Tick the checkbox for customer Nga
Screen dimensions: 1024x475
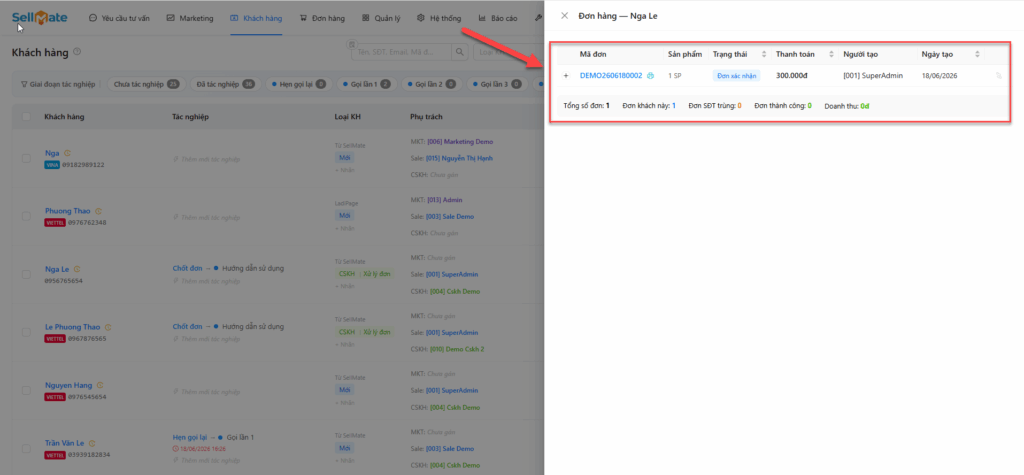[x=26, y=158]
